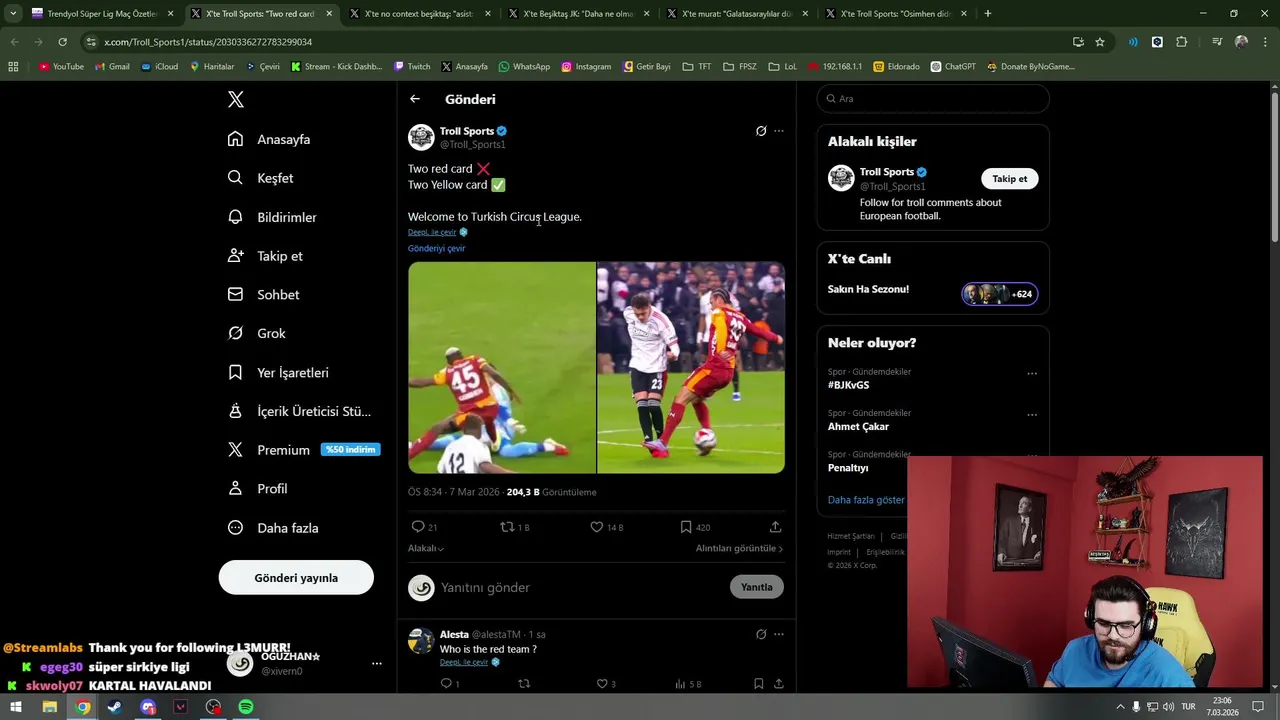Go back with Gönderi arrow
This screenshot has width=1280, height=720.
(x=415, y=99)
